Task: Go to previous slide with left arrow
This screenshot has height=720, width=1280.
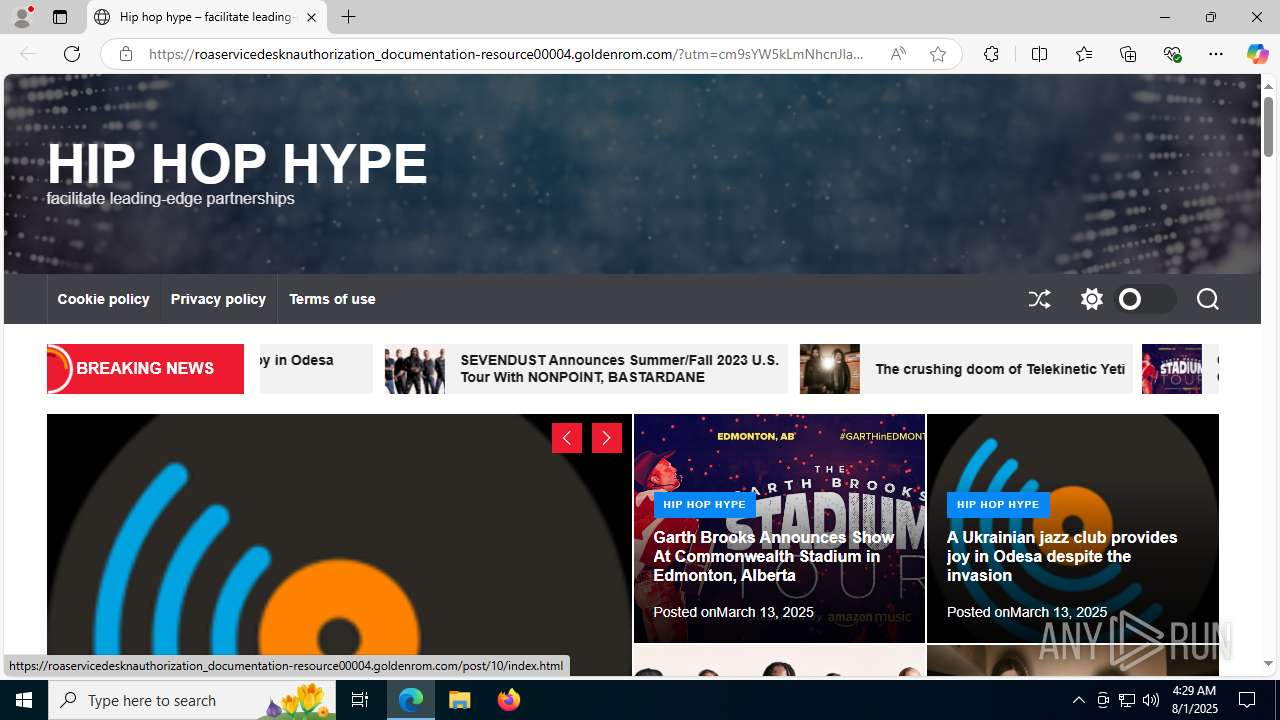Action: coord(567,438)
